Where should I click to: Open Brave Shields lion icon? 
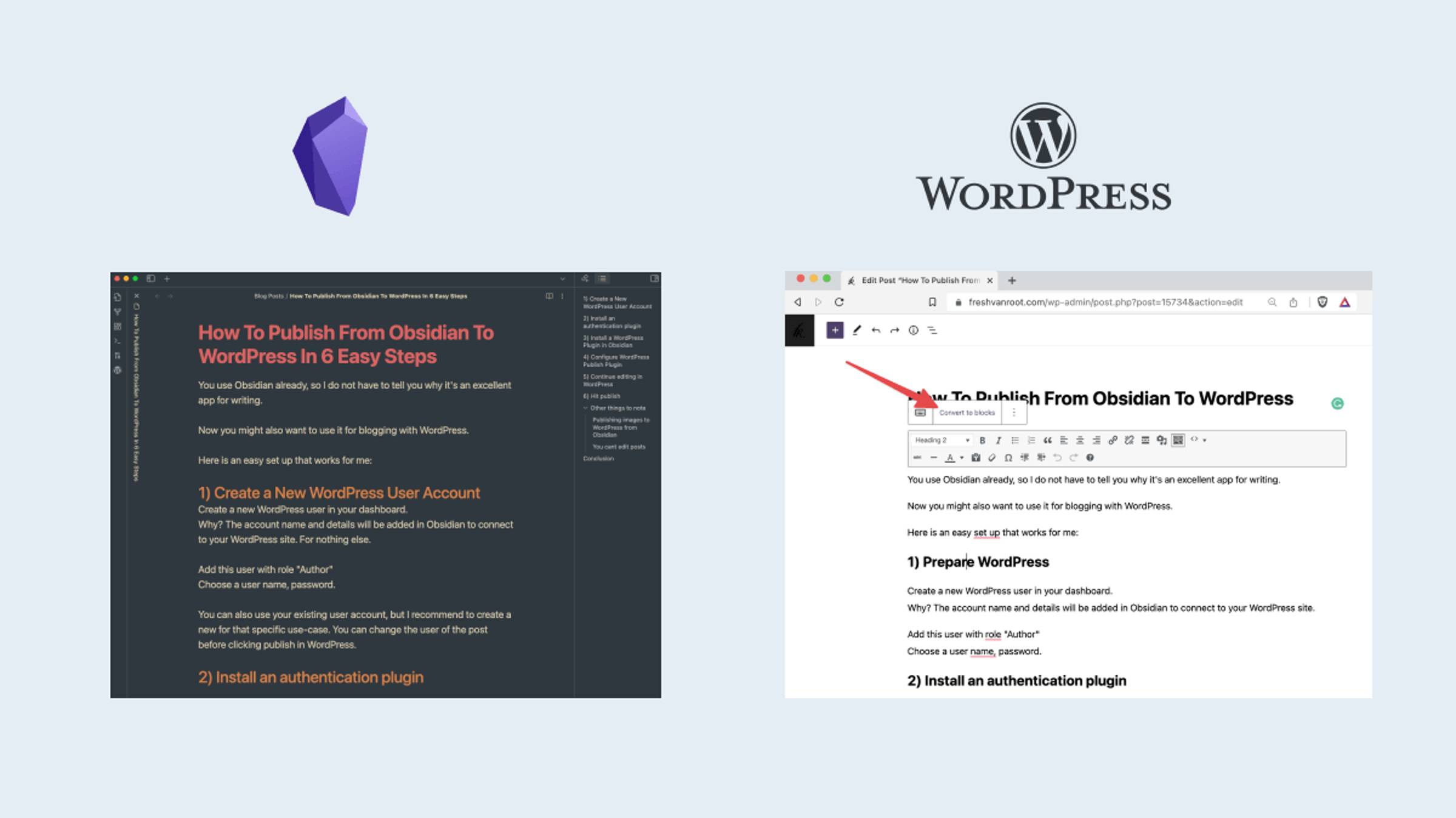click(1323, 302)
